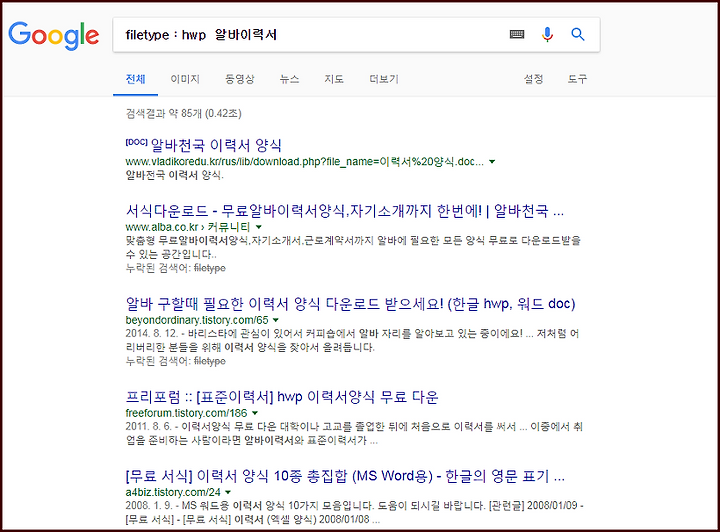720x532 pixels.
Task: Open the 지도 tab
Action: pyautogui.click(x=334, y=79)
